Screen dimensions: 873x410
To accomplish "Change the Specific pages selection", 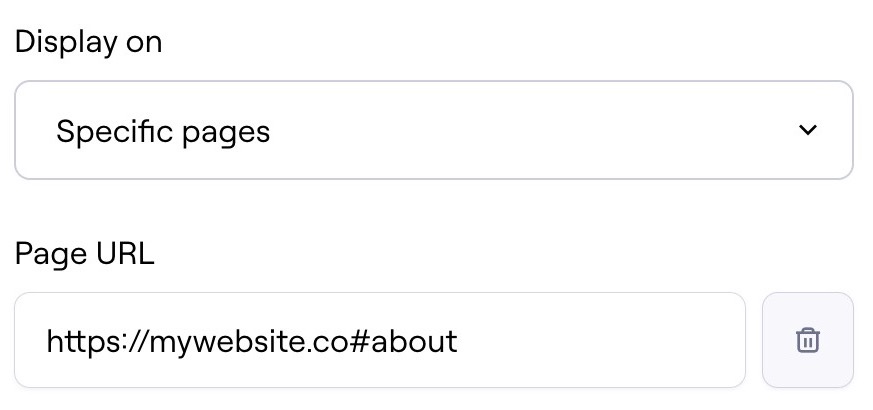I will coord(433,131).
